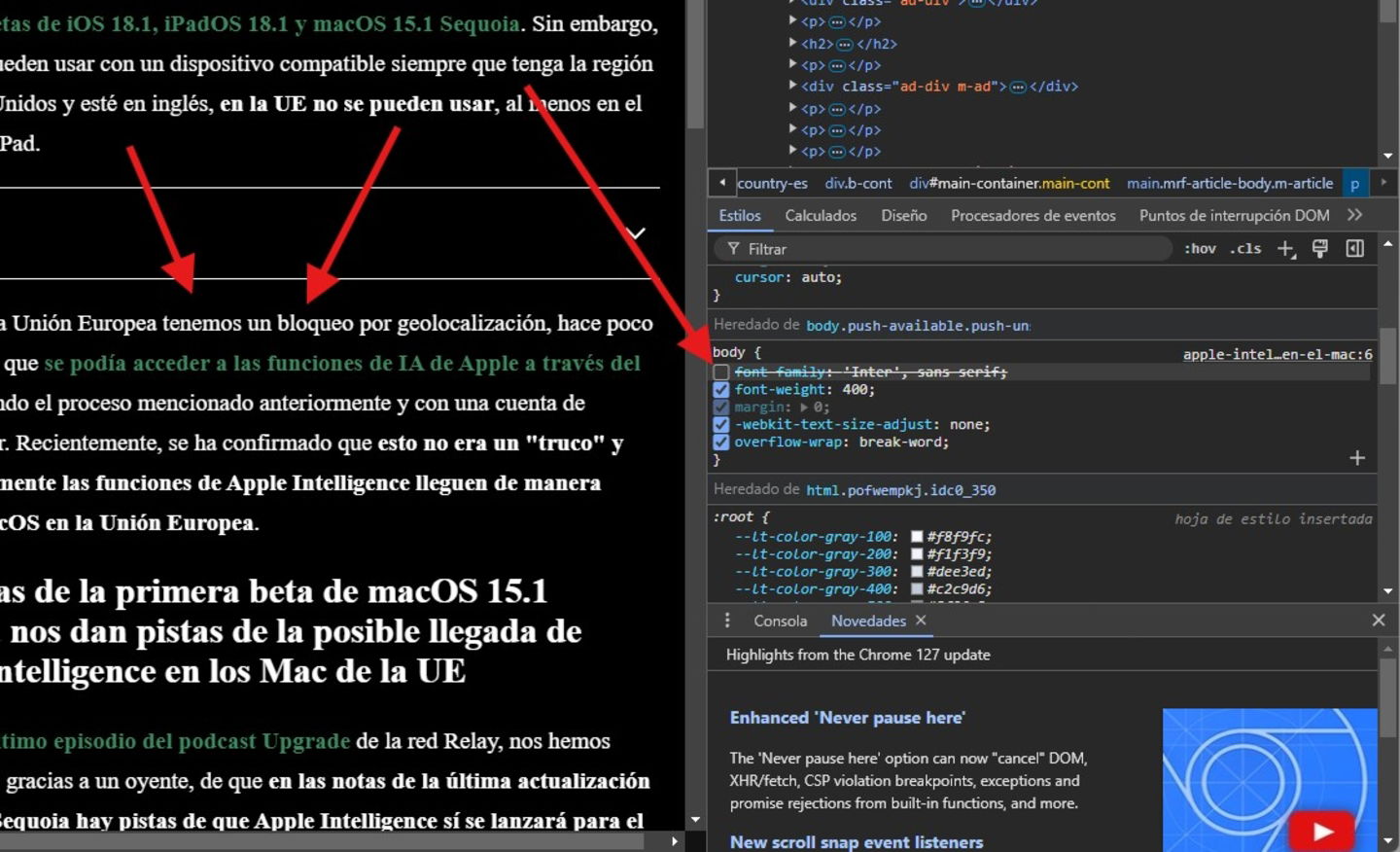
Task: Switch to the Estilos tab
Action: click(740, 215)
